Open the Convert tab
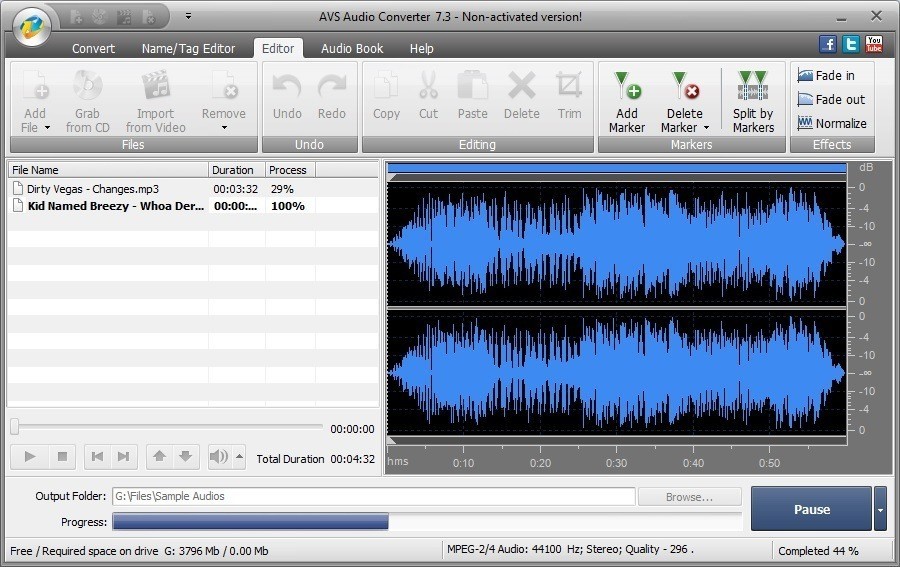This screenshot has height=567, width=900. 94,49
